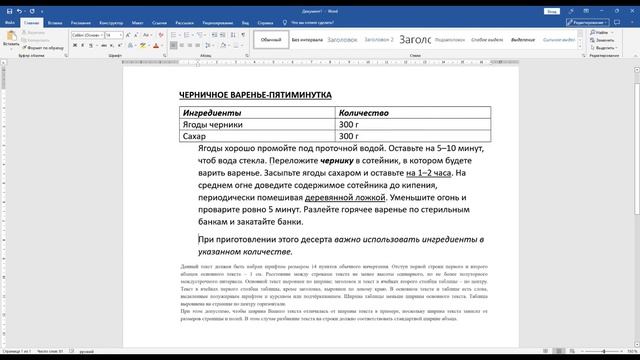This screenshot has height=360, width=640.
Task: Open the comments pane icon
Action: point(617,22)
